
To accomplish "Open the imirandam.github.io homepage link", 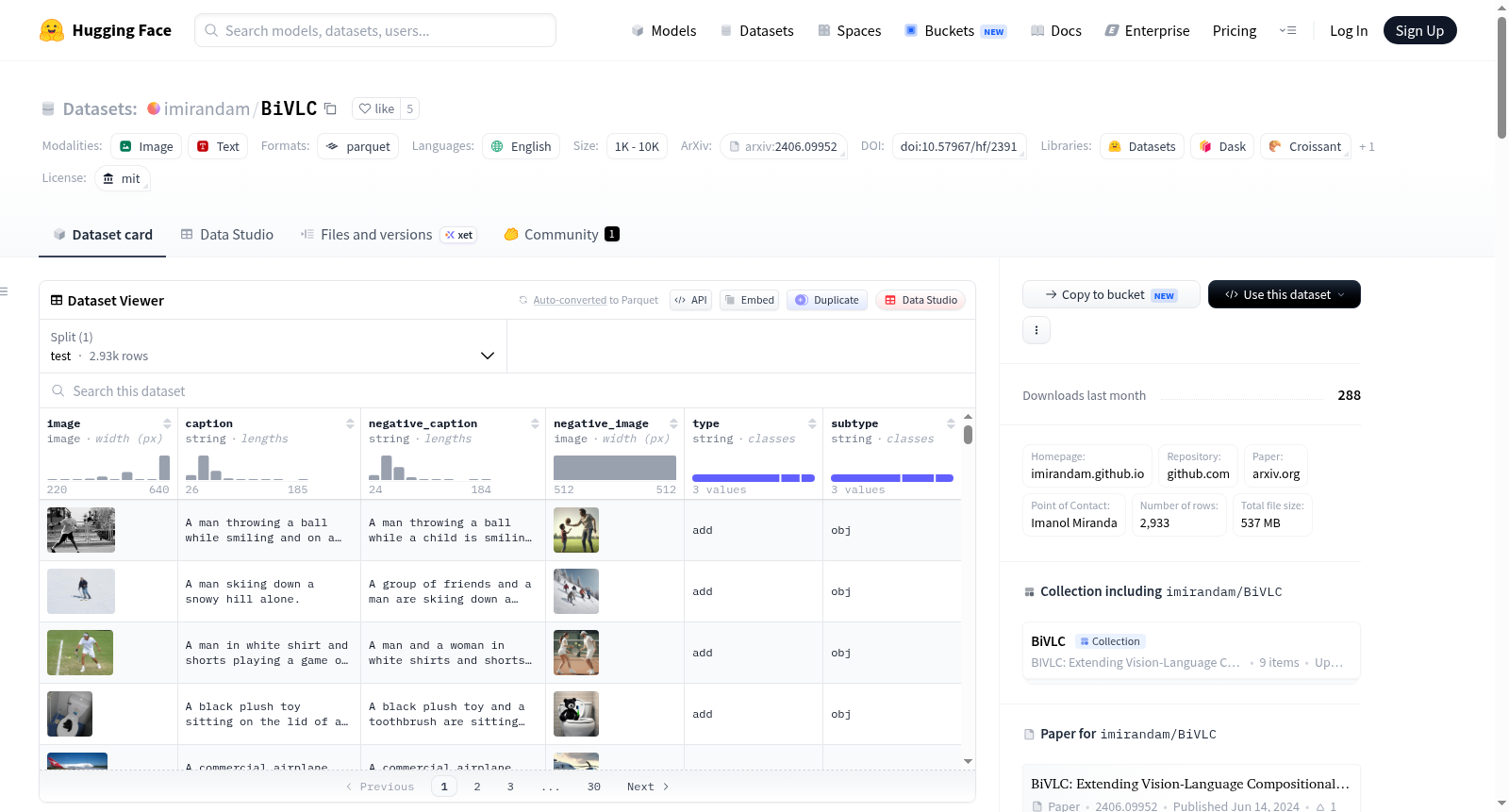I will click(1087, 473).
